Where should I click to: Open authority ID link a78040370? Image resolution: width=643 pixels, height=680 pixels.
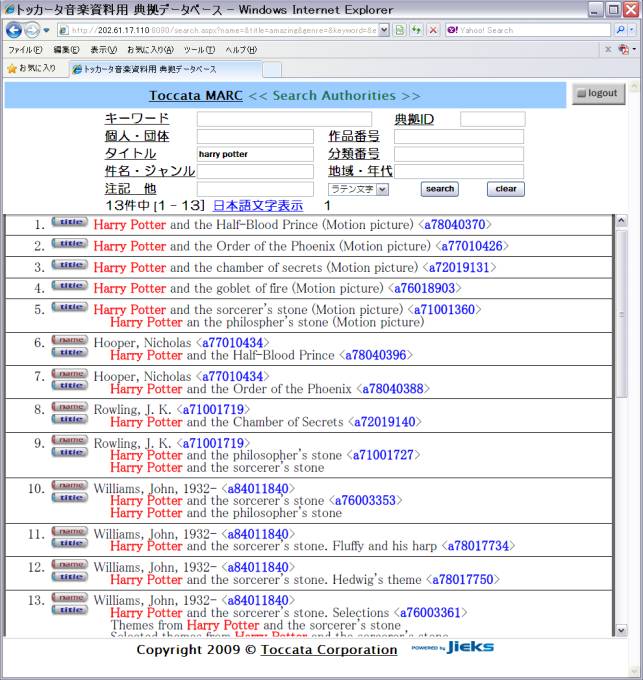point(455,225)
